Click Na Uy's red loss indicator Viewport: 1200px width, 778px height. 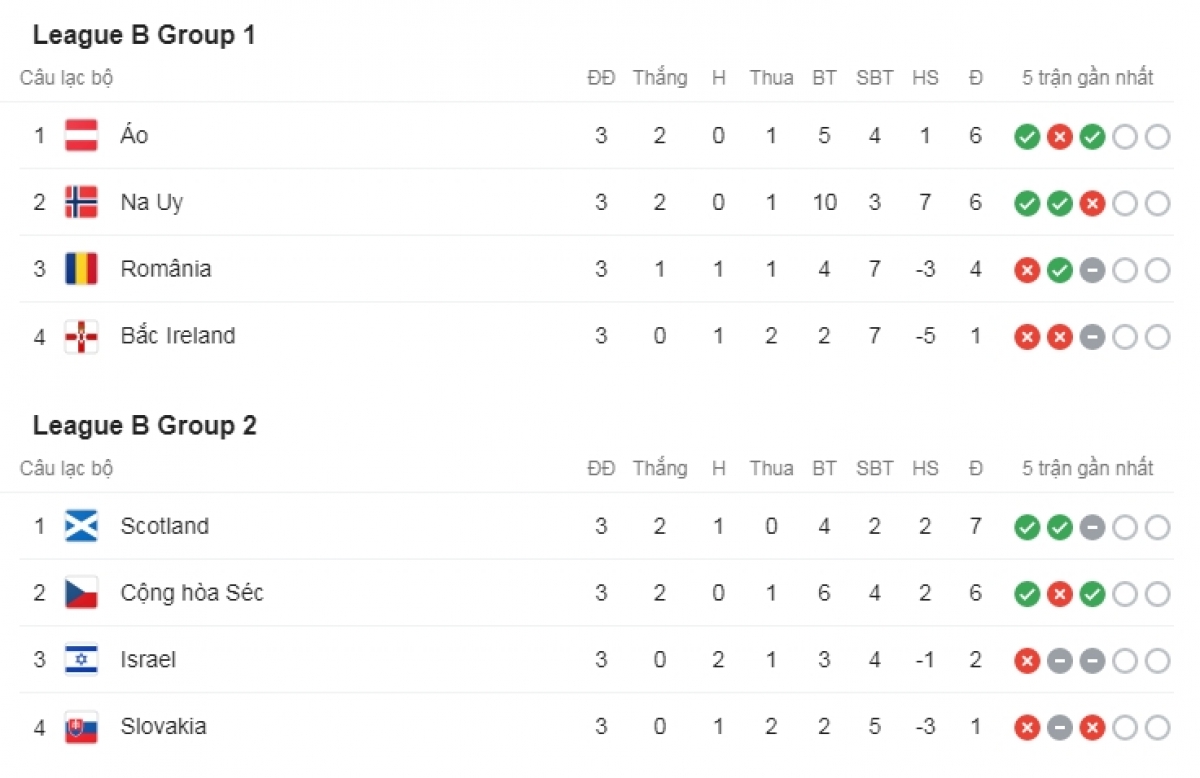[1092, 204]
